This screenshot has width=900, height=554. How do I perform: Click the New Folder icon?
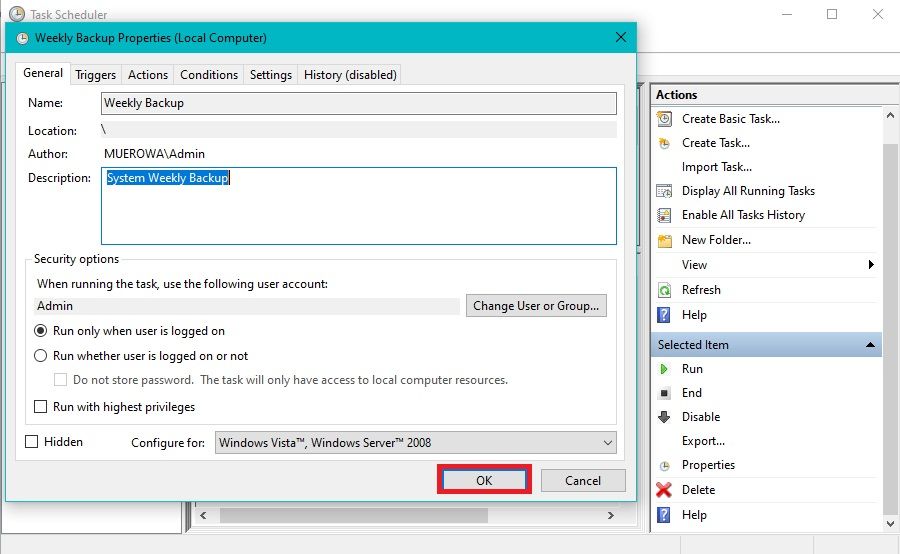664,240
